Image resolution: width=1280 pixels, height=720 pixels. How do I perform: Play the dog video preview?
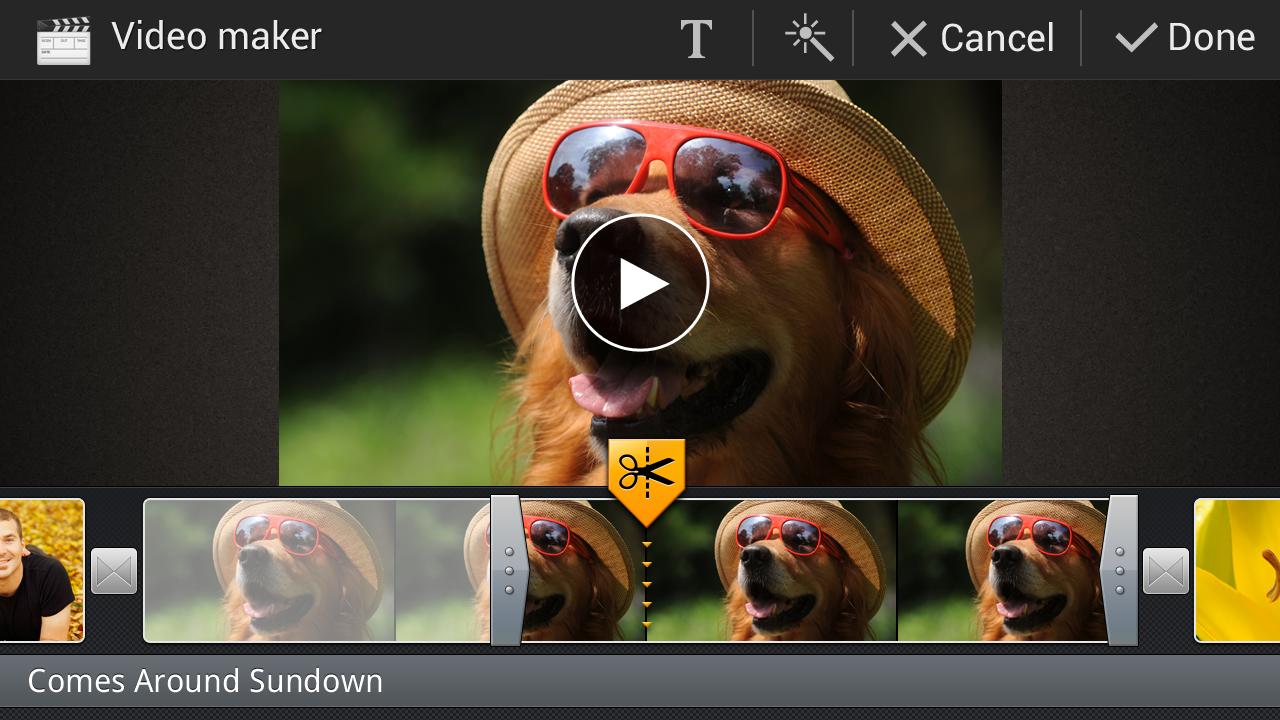[640, 283]
